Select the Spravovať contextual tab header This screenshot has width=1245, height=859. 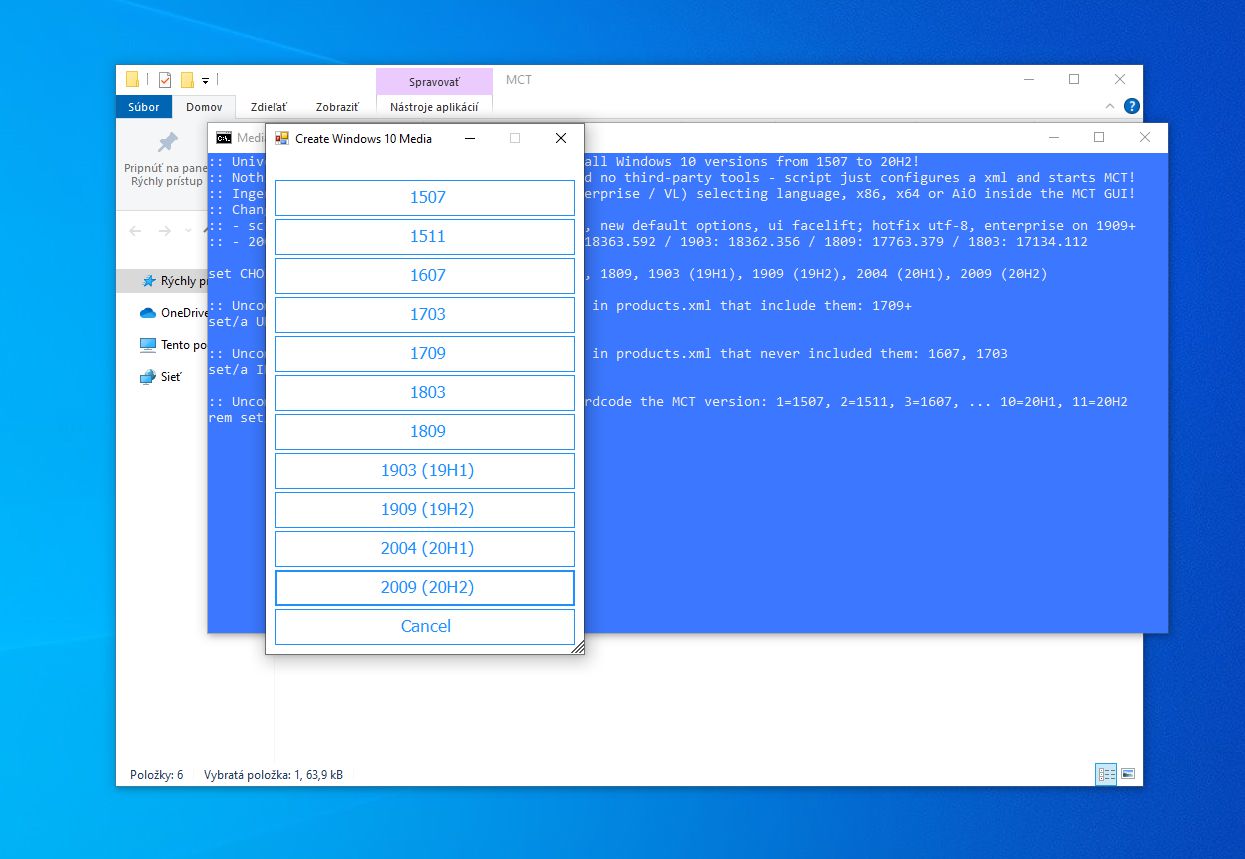coord(434,81)
